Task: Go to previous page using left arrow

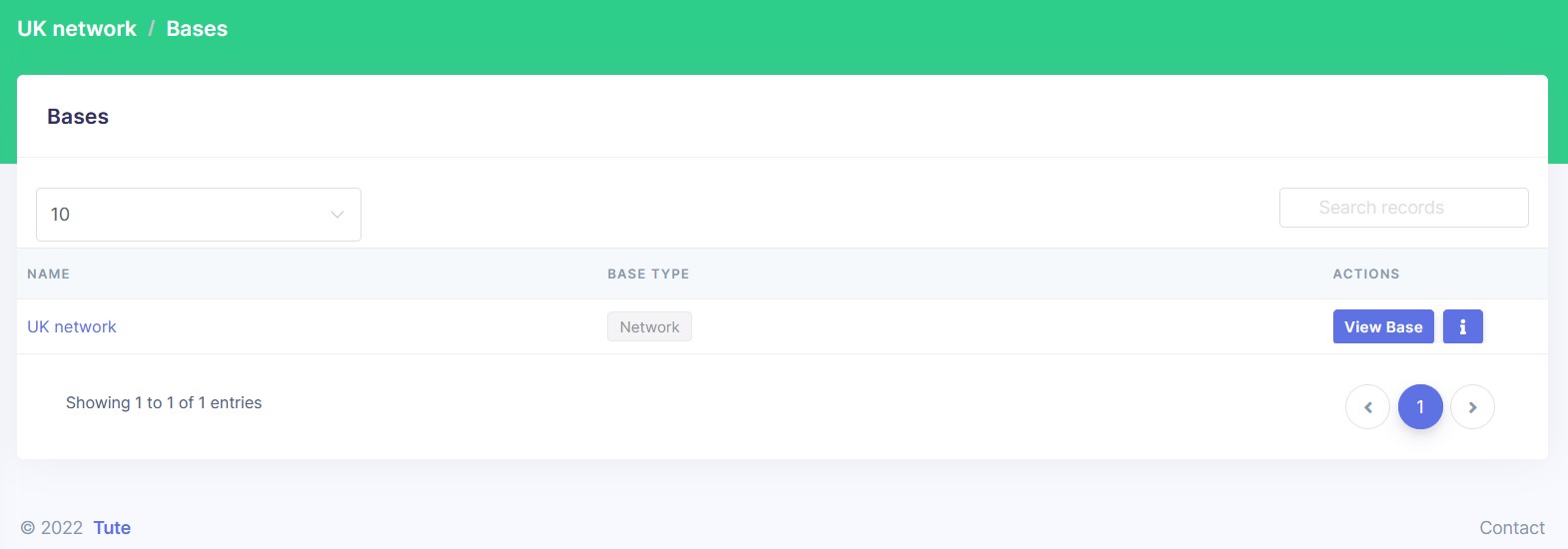Action: pos(1367,407)
